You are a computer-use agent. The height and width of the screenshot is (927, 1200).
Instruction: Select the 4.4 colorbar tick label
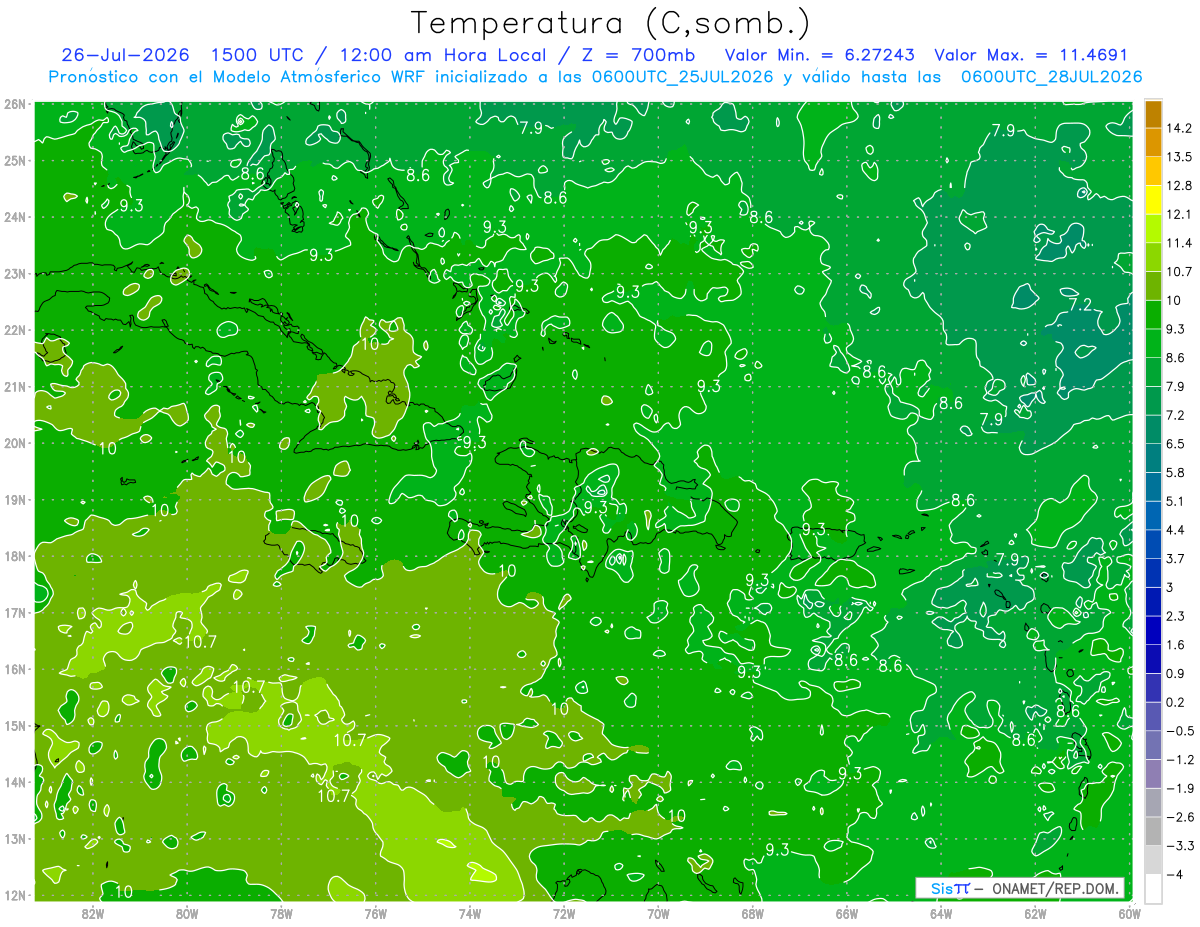(1175, 530)
